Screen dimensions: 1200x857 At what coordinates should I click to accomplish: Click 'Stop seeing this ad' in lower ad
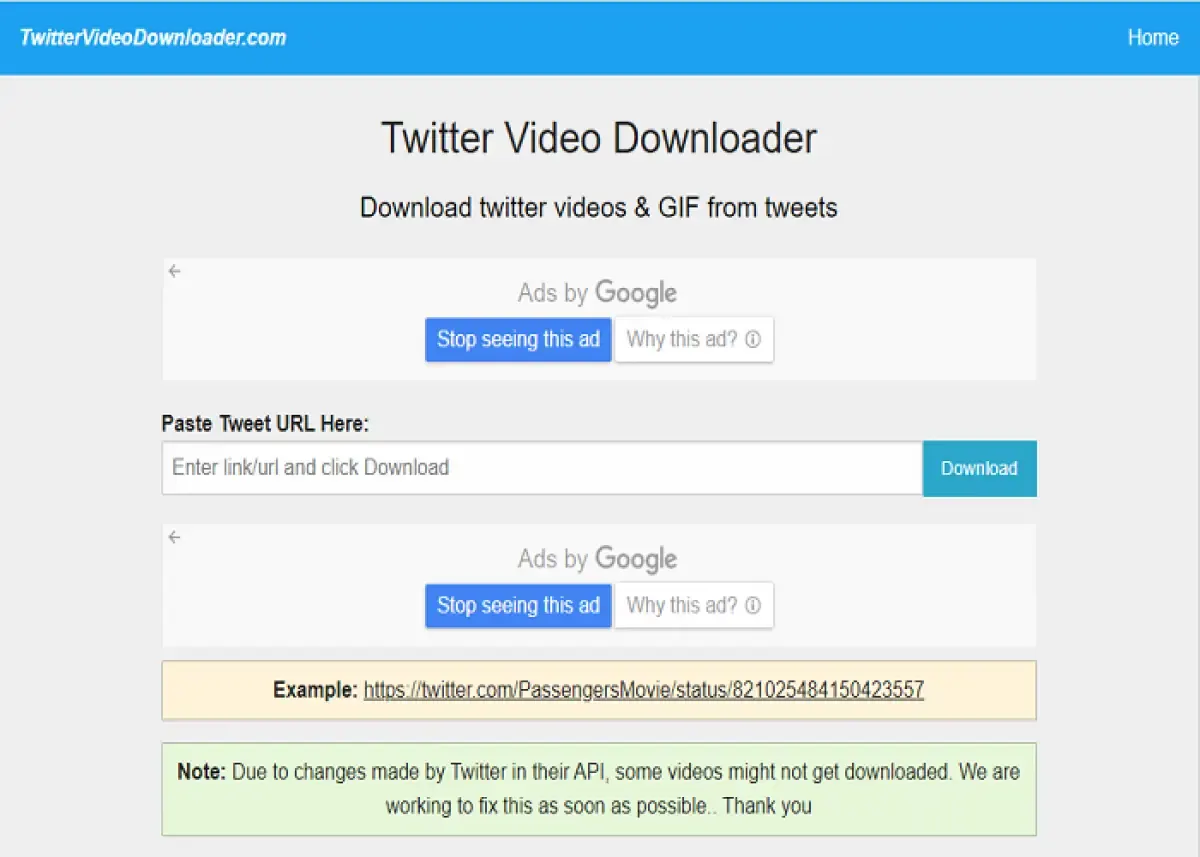coord(518,606)
